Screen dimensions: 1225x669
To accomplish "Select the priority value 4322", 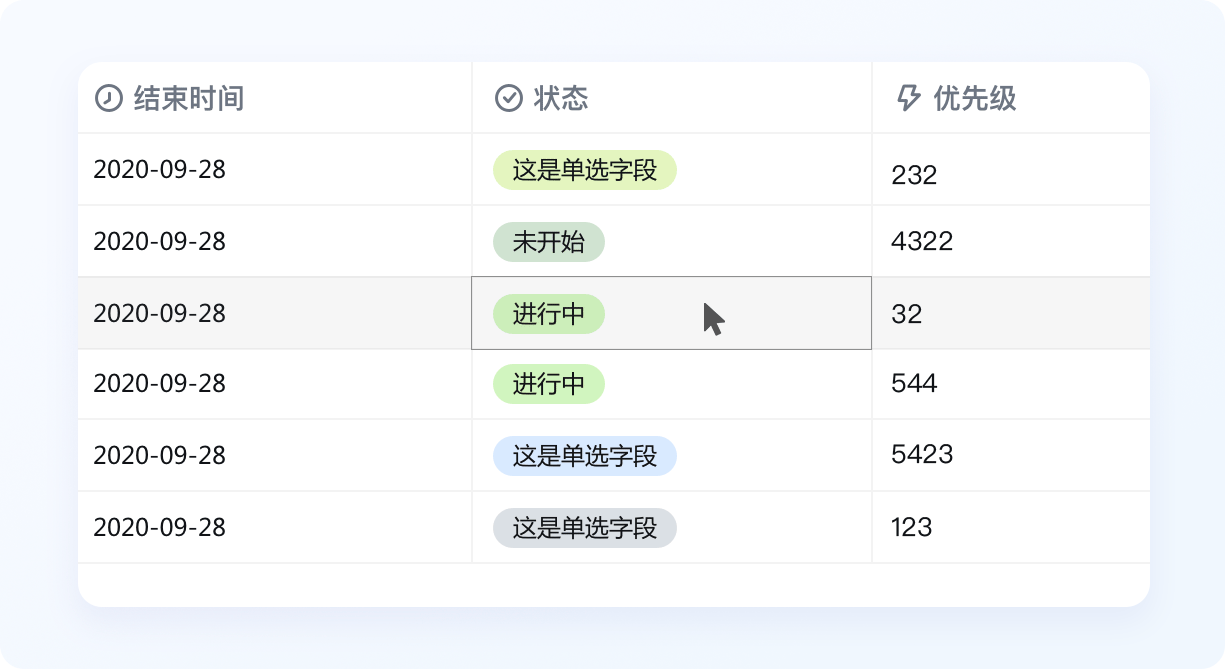I will (922, 241).
